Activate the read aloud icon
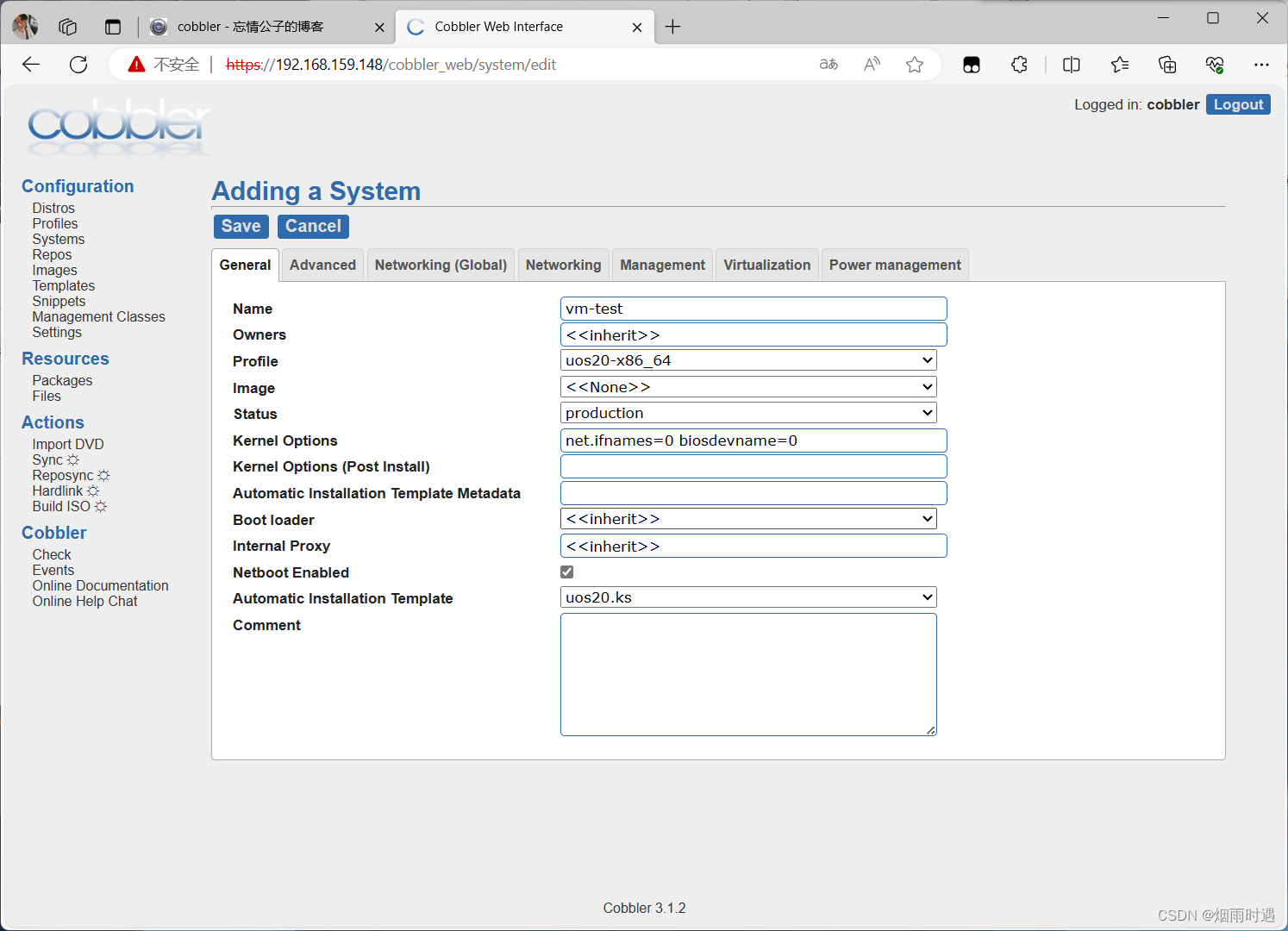Viewport: 1288px width, 931px height. 872,65
